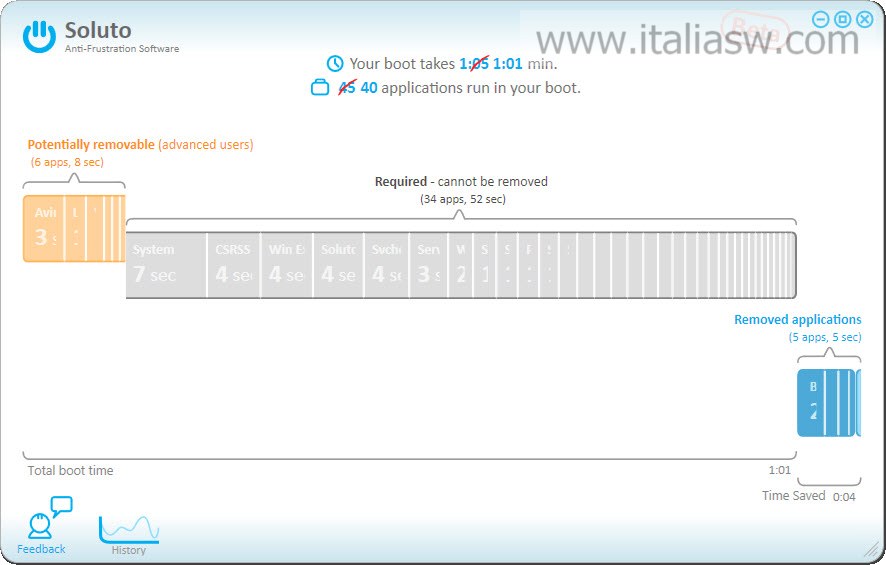Close the Soluto window

pyautogui.click(x=865, y=20)
